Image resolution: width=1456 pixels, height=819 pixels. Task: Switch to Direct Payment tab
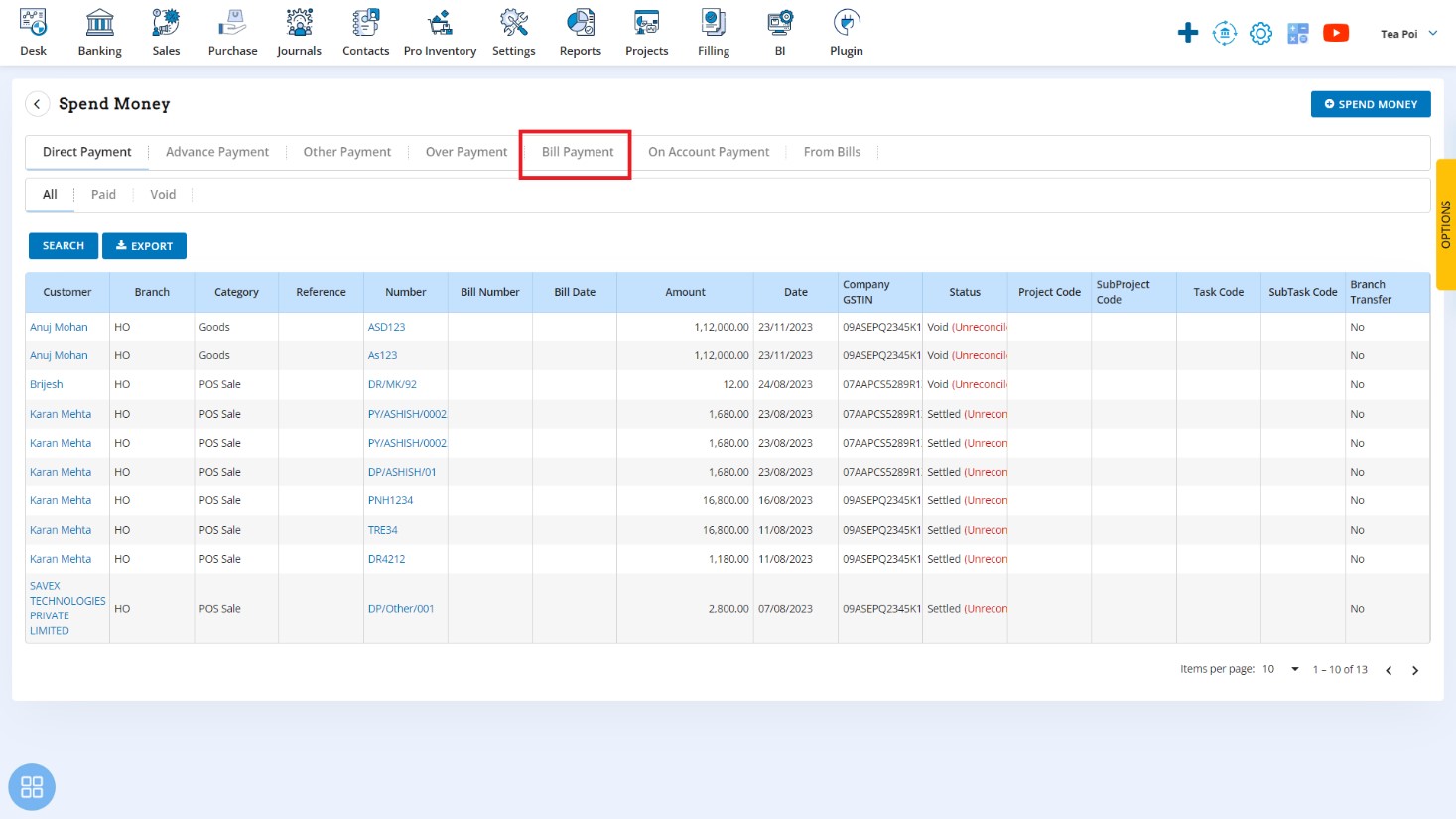87,152
